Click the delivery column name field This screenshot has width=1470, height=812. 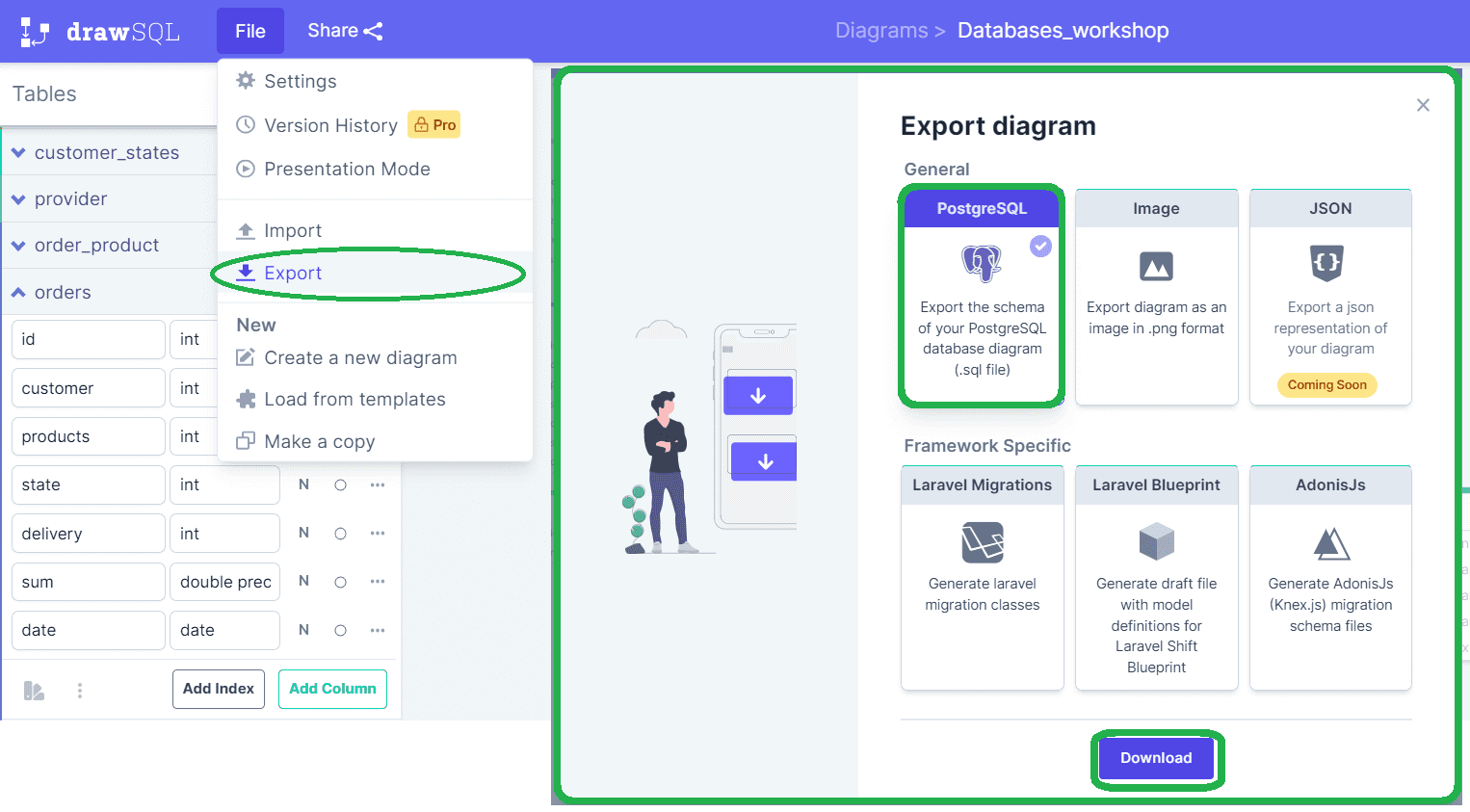(x=89, y=534)
